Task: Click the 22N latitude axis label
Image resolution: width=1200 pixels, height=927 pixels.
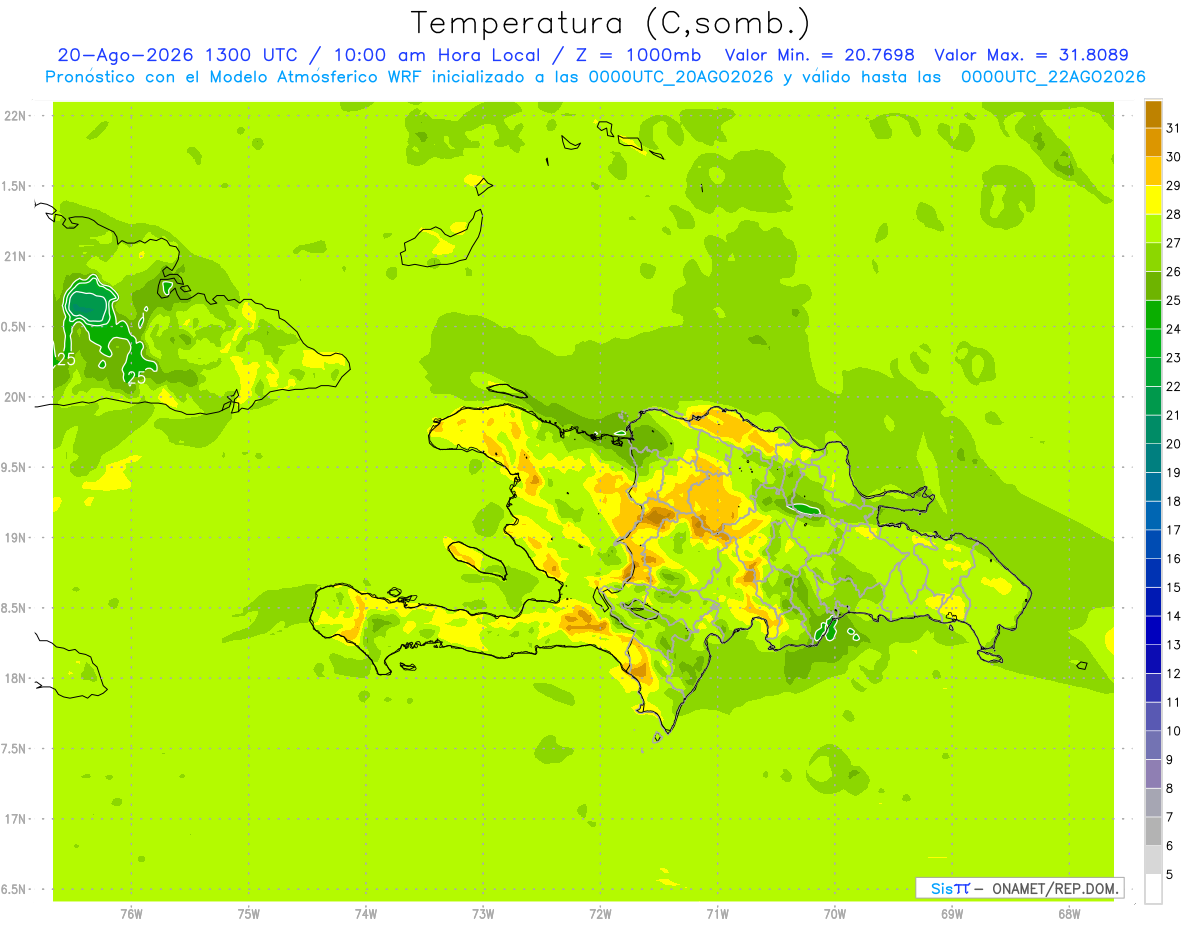Action: [17, 116]
